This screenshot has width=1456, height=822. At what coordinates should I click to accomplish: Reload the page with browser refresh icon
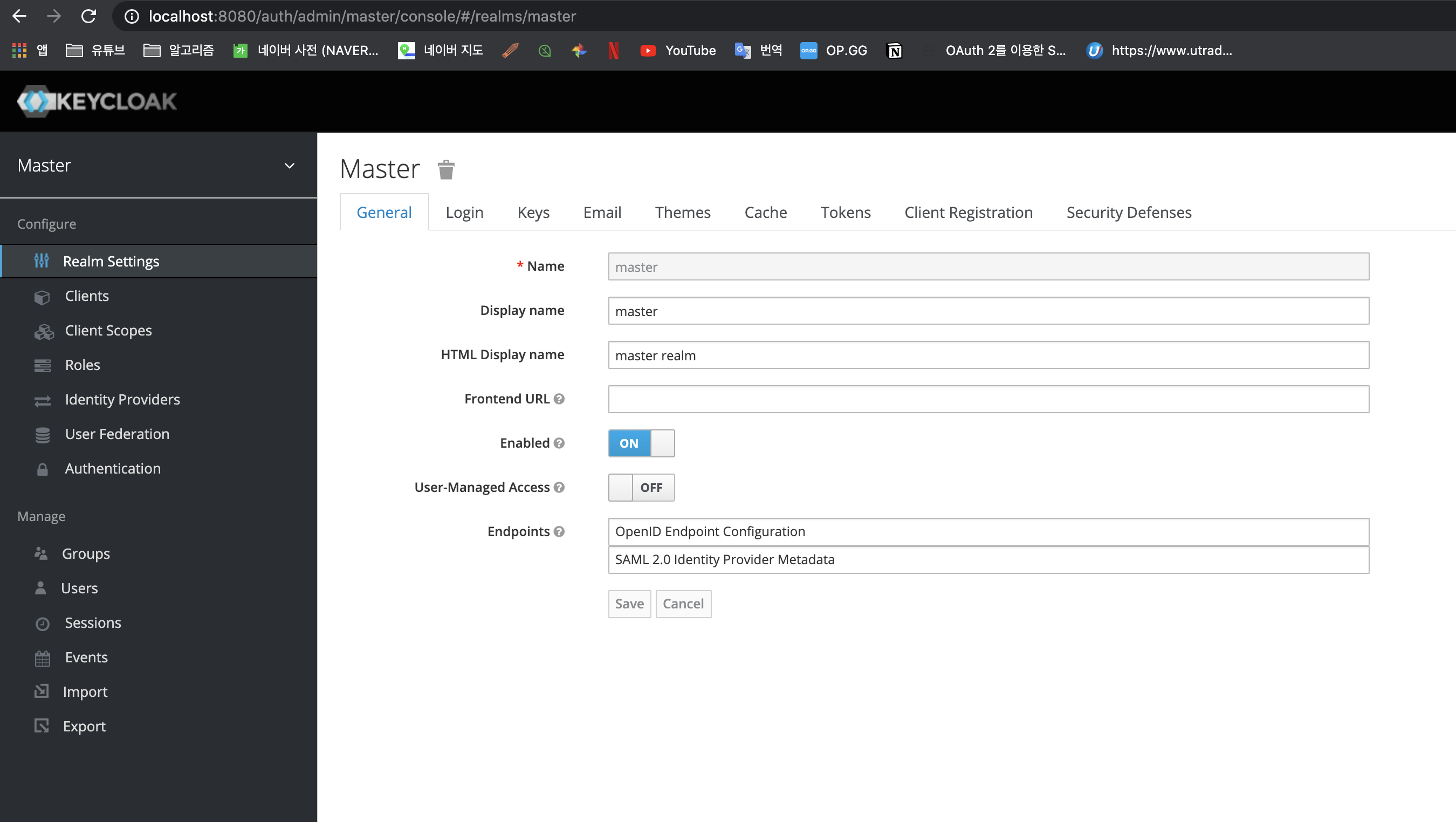point(88,16)
